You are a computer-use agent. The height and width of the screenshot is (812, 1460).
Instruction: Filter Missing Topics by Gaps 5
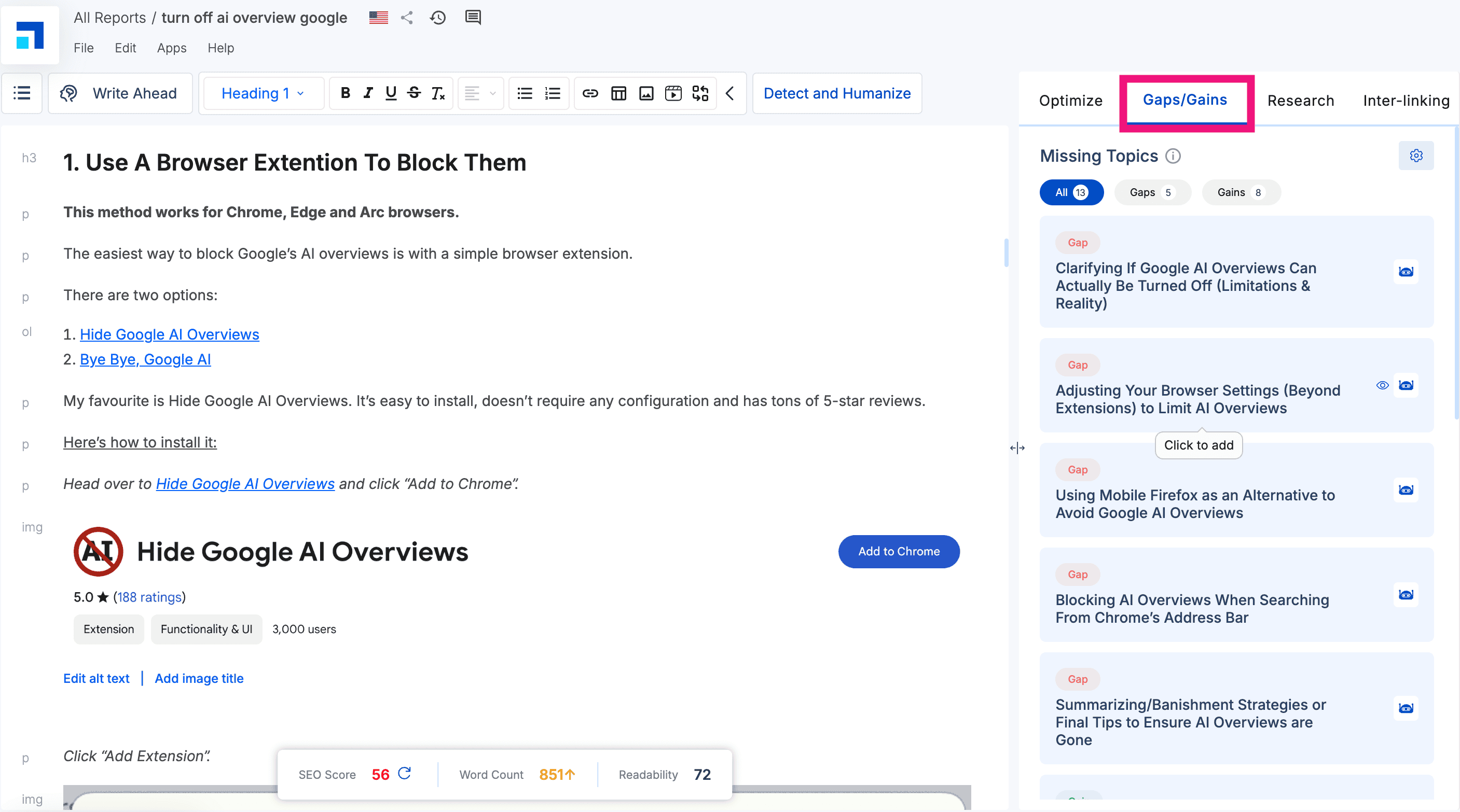[1152, 192]
